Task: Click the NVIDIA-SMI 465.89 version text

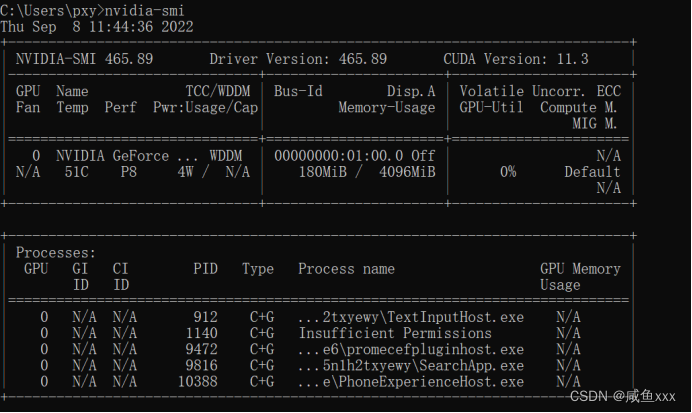Action: [84, 59]
